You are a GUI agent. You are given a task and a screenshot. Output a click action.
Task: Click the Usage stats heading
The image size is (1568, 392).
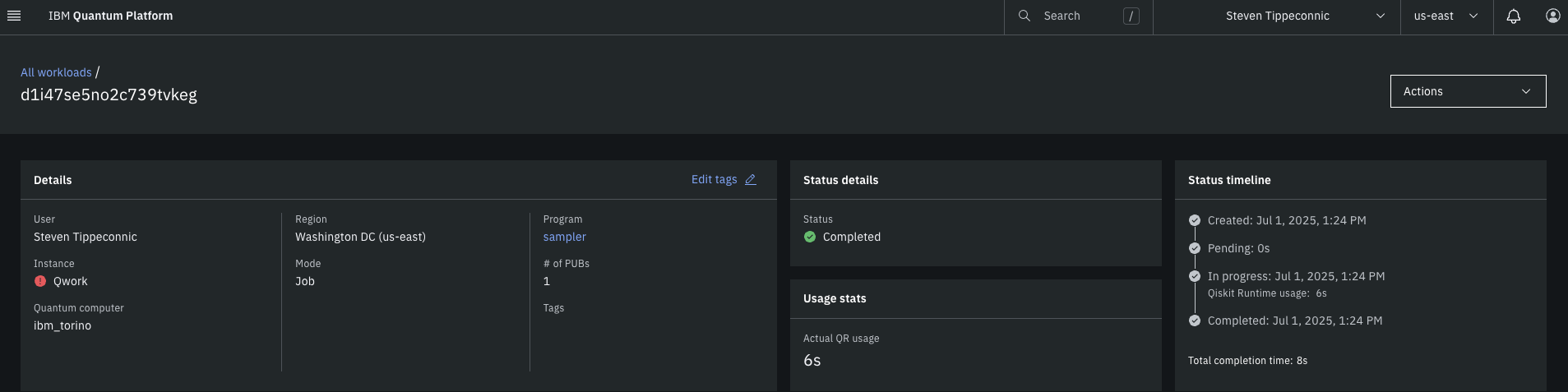coord(835,298)
